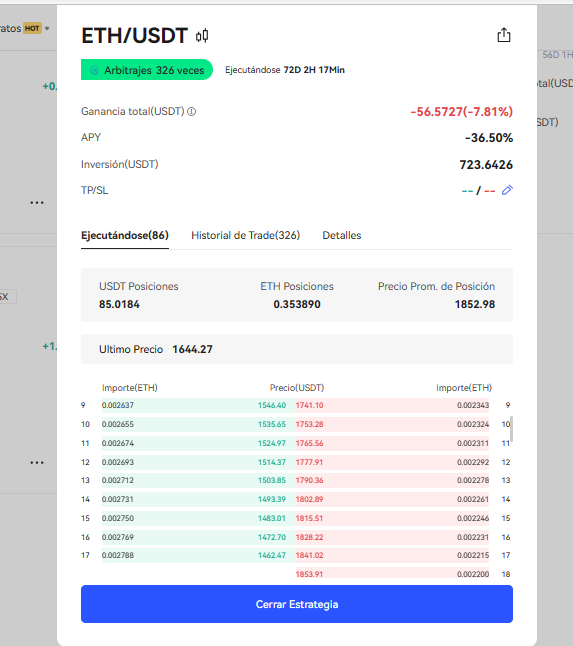Click the Ultimo Precio value 1644.27
The height and width of the screenshot is (646, 573).
(x=192, y=349)
